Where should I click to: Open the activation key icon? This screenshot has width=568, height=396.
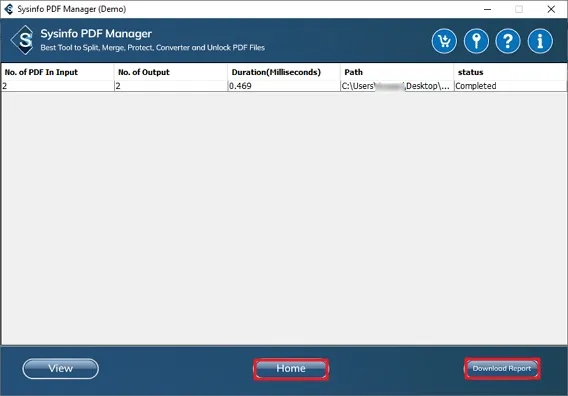(x=476, y=41)
